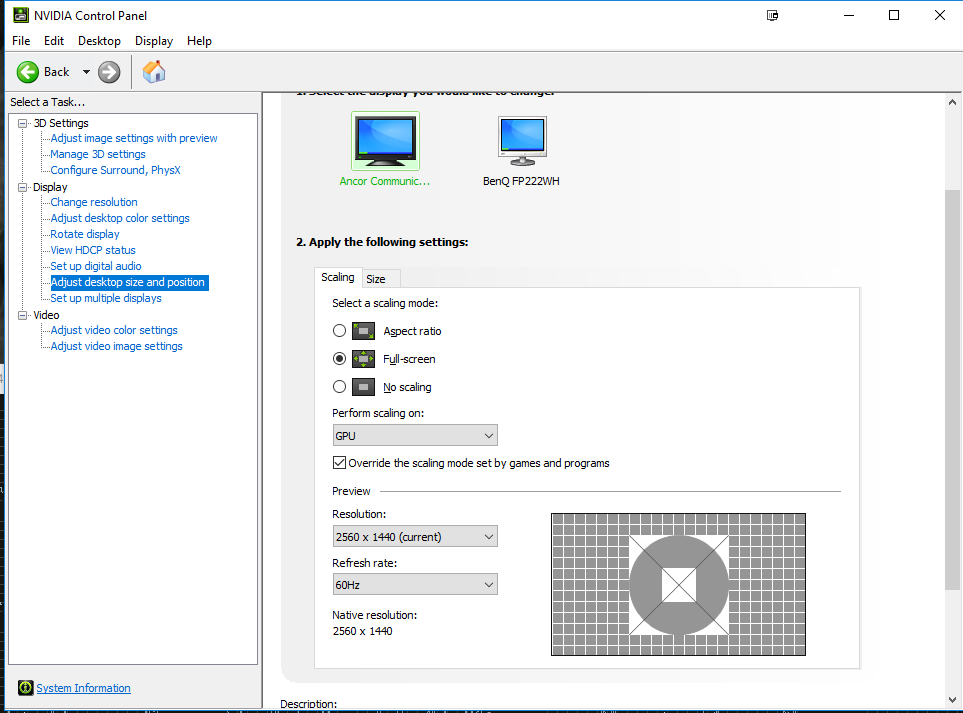Open the Refresh rate 60Hz dropdown
This screenshot has width=963, height=713.
point(415,585)
